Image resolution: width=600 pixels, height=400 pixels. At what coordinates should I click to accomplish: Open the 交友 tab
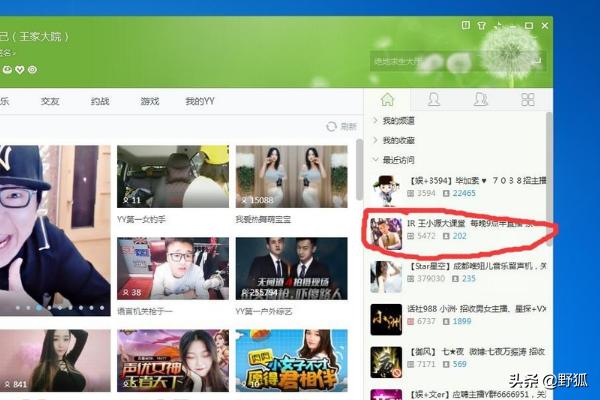click(x=50, y=101)
